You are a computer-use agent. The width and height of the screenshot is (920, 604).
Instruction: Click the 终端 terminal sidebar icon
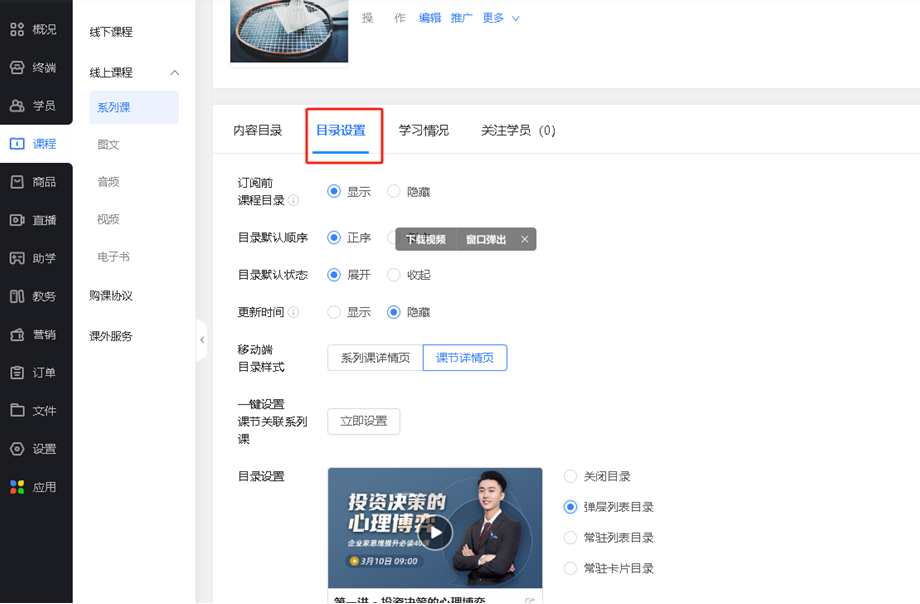(x=17, y=68)
